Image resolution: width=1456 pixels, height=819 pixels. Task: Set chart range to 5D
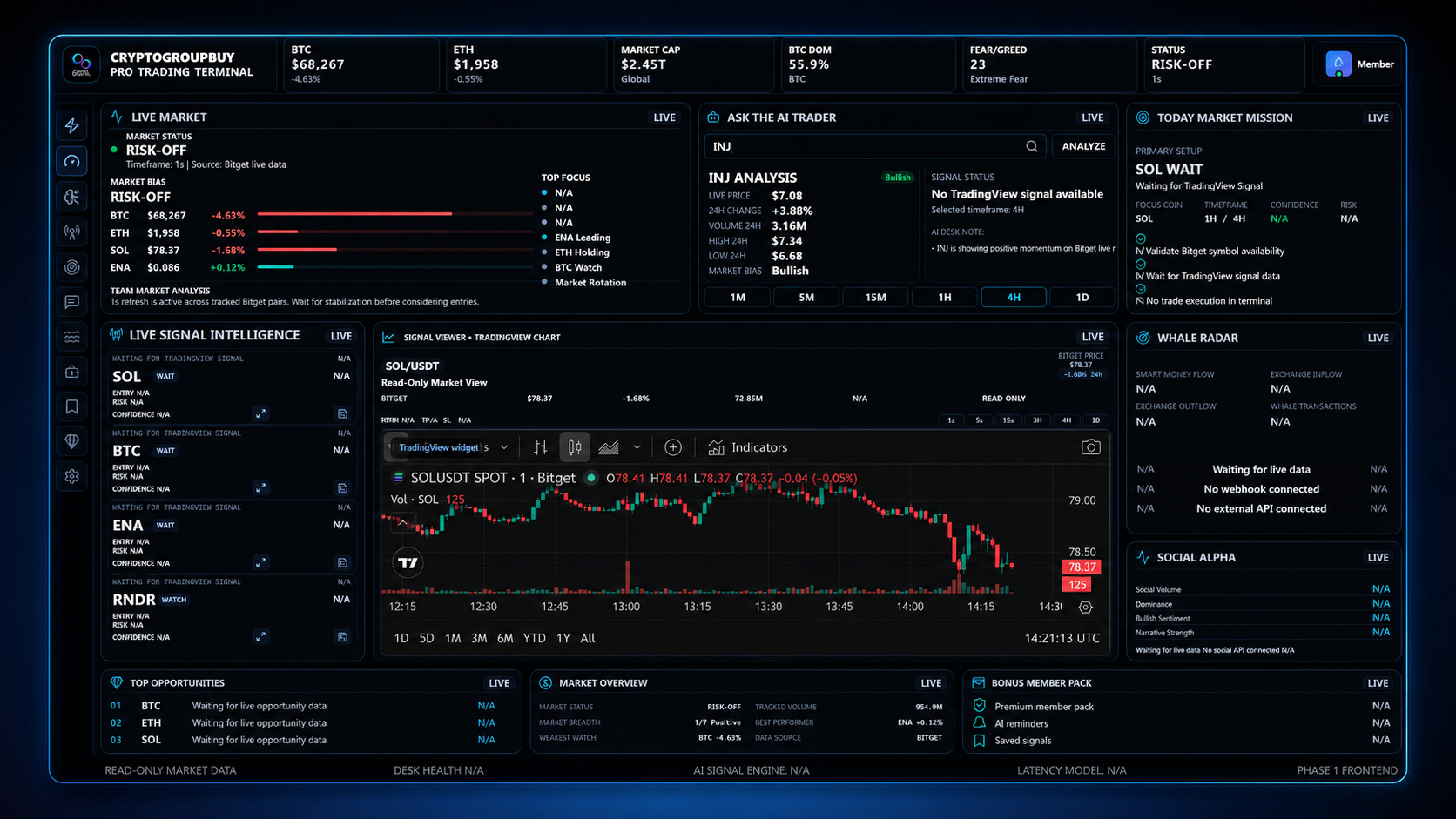[x=427, y=638]
